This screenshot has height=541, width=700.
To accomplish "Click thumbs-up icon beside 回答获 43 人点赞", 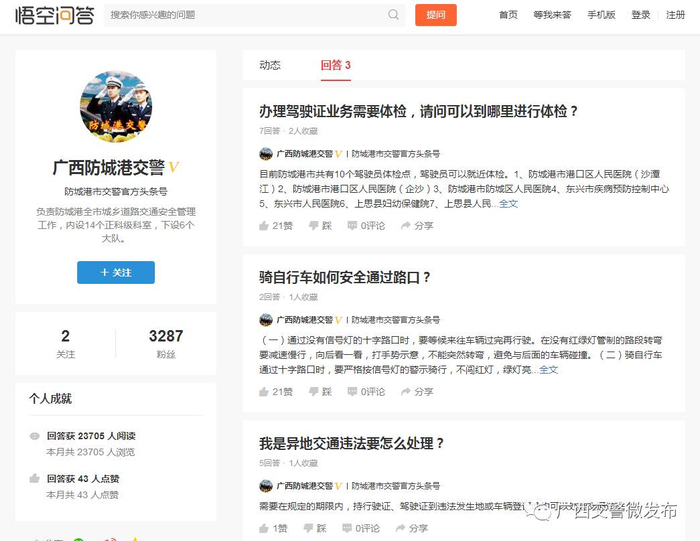I will pos(34,479).
